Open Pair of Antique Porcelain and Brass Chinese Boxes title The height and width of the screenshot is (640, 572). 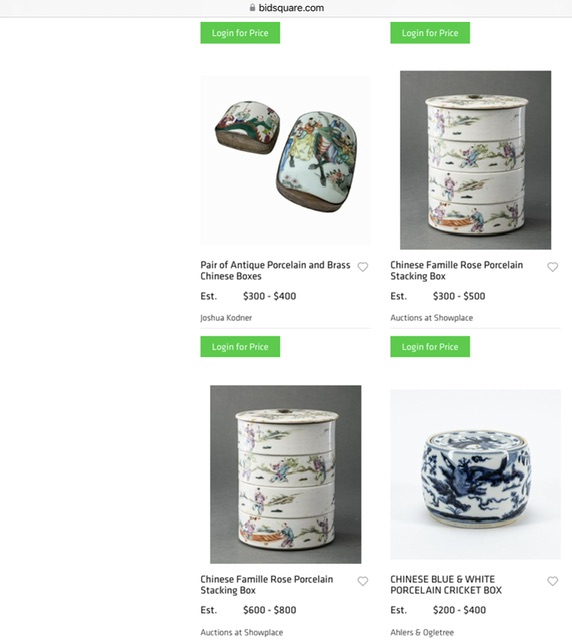click(x=275, y=271)
